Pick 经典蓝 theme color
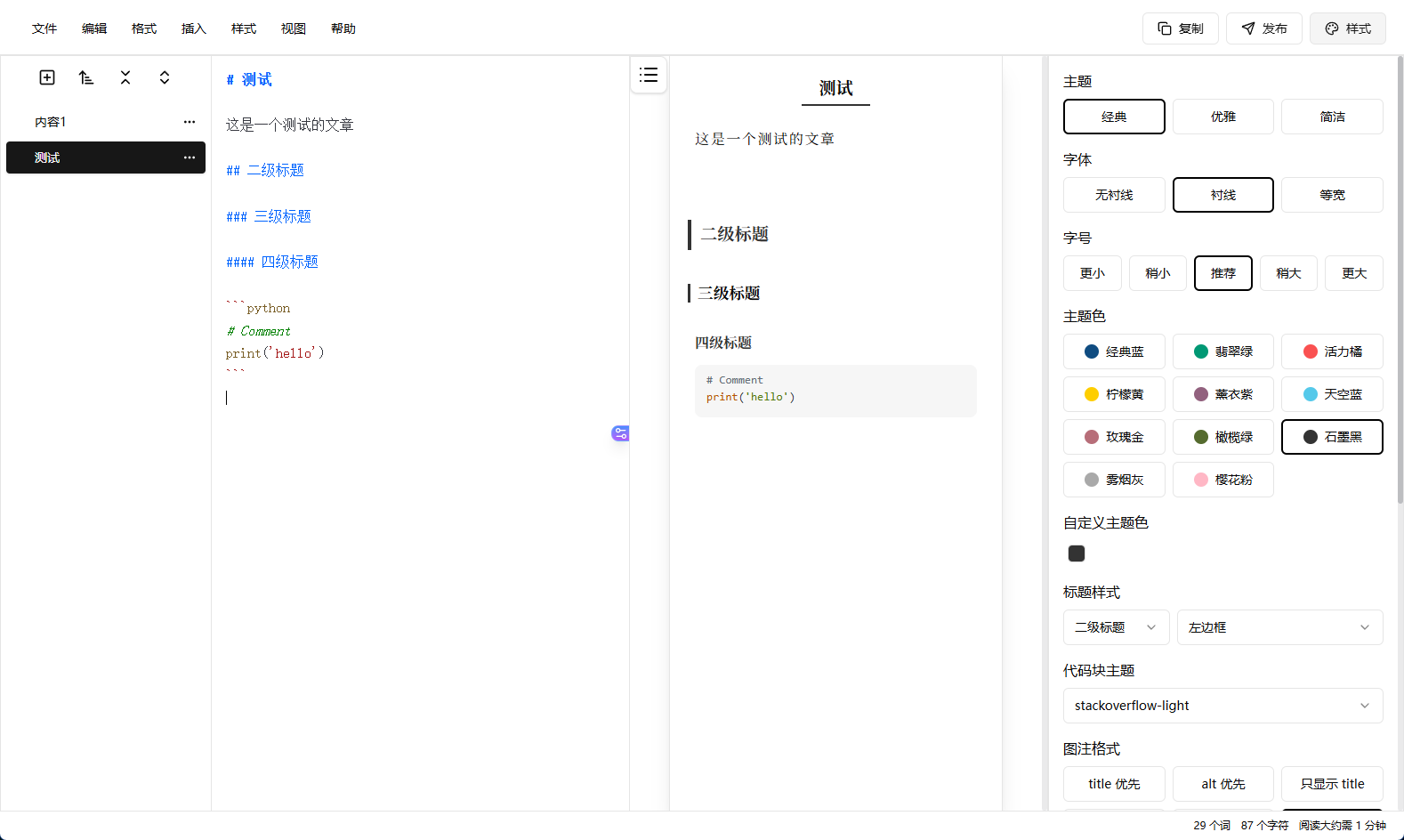1404x840 pixels. coord(1114,351)
